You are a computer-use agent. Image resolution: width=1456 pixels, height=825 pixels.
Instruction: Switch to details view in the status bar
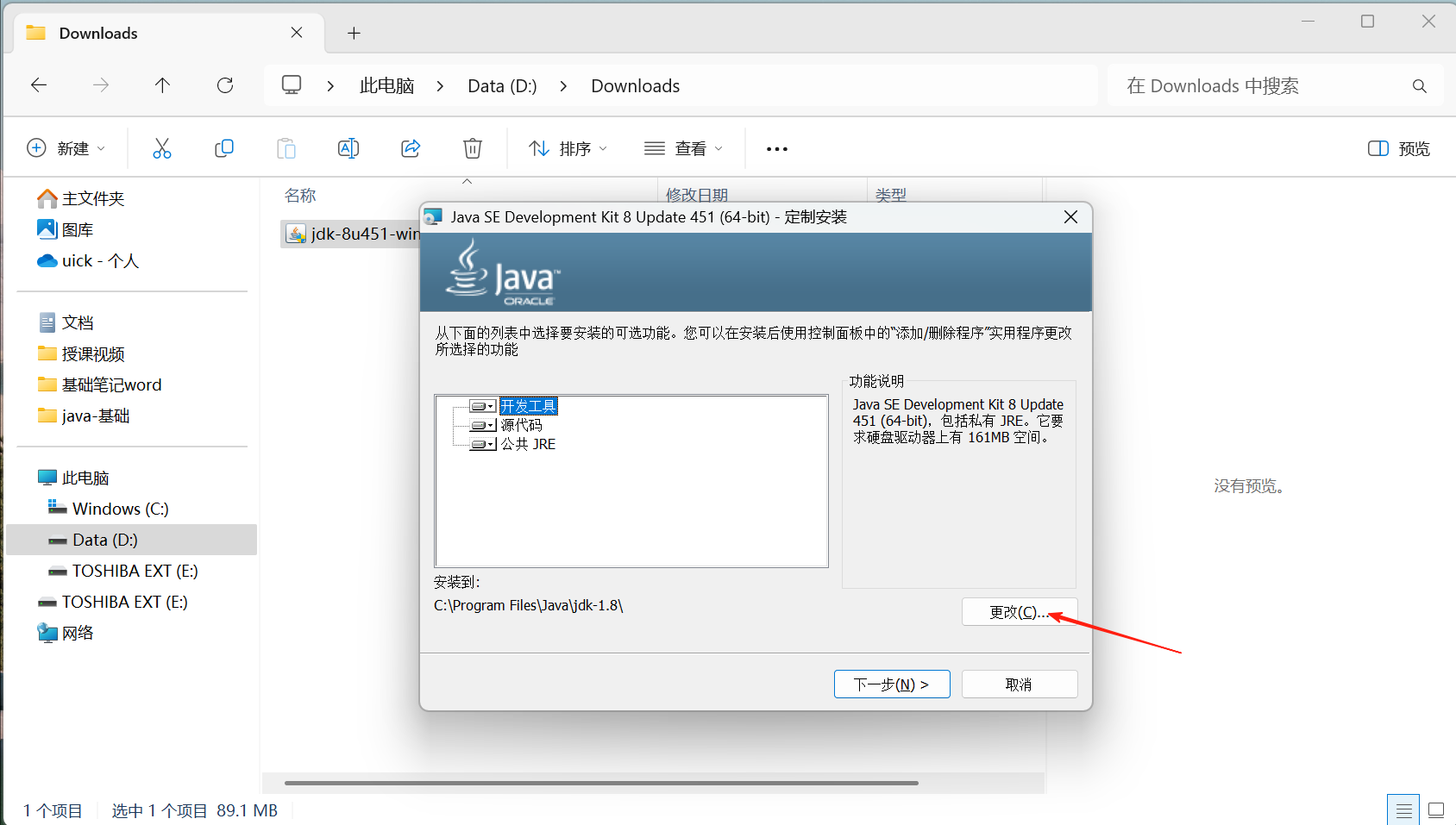pos(1403,809)
